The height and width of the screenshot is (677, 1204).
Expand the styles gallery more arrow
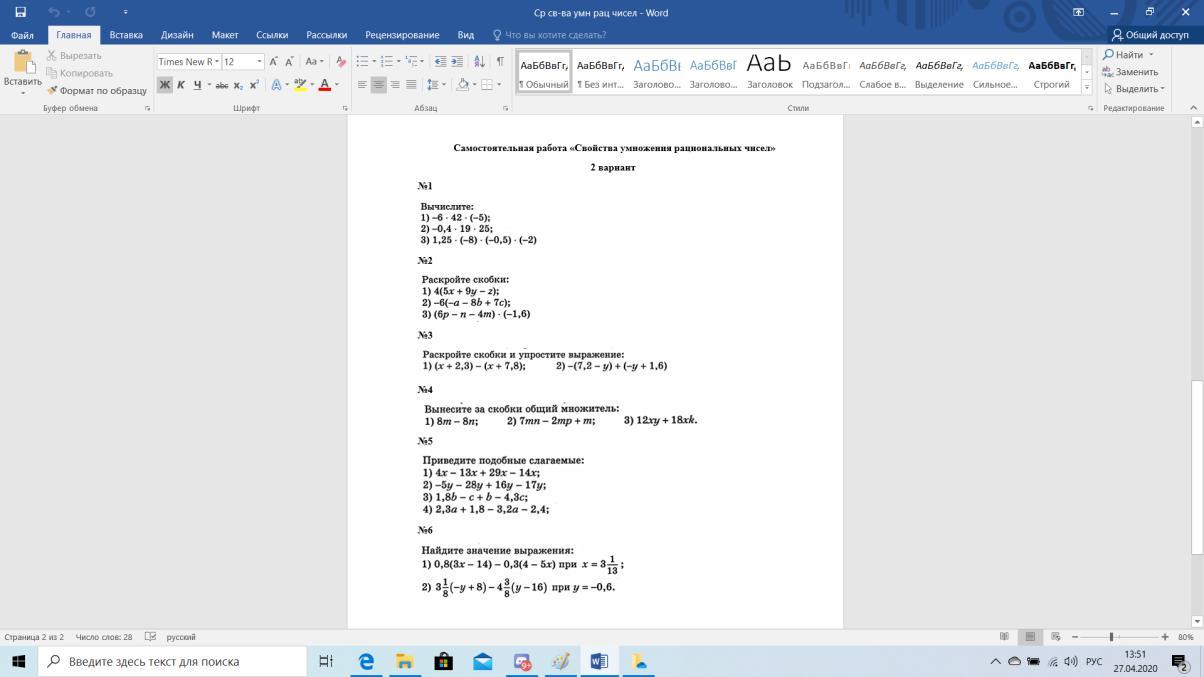pyautogui.click(x=1087, y=87)
